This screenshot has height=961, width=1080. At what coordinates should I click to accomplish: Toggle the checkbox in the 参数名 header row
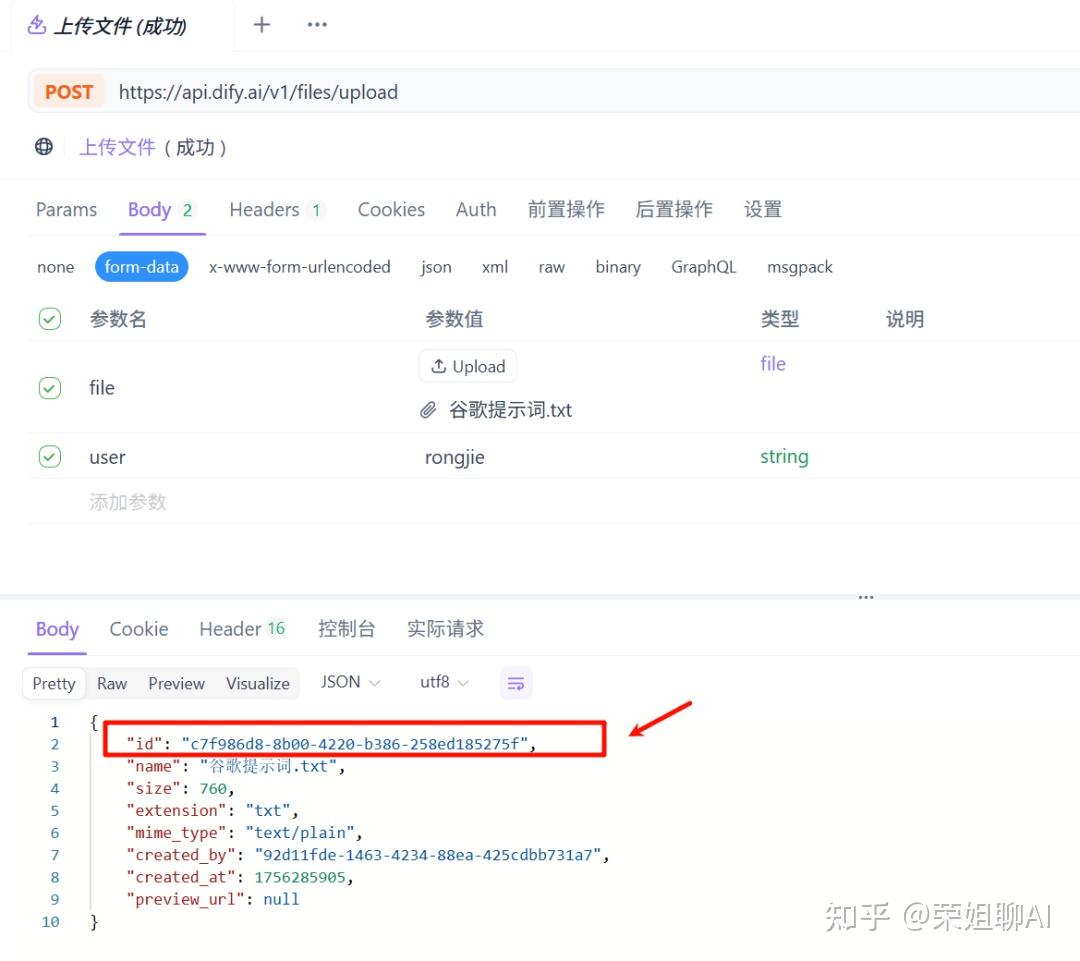pyautogui.click(x=50, y=318)
